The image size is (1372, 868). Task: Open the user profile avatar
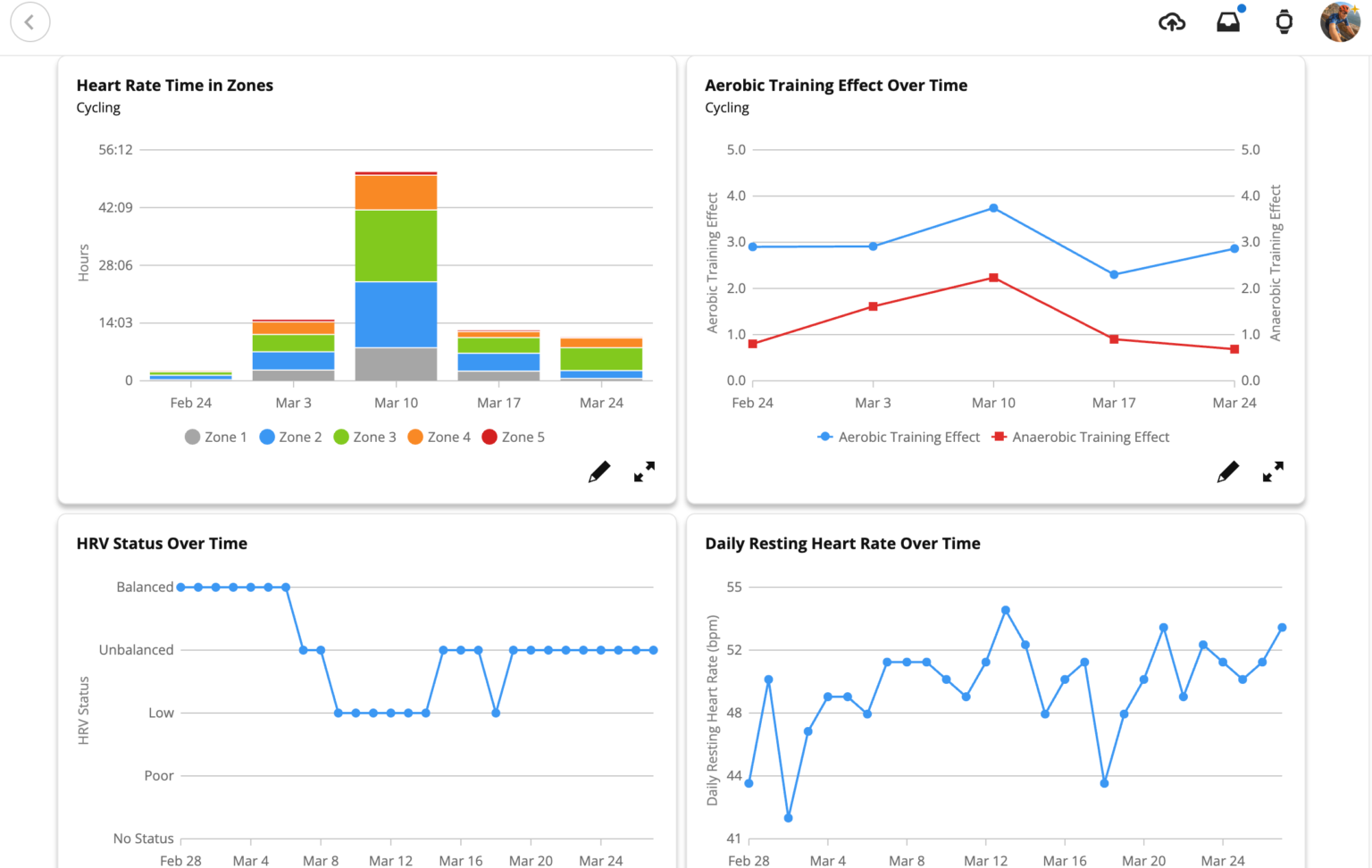(1340, 22)
